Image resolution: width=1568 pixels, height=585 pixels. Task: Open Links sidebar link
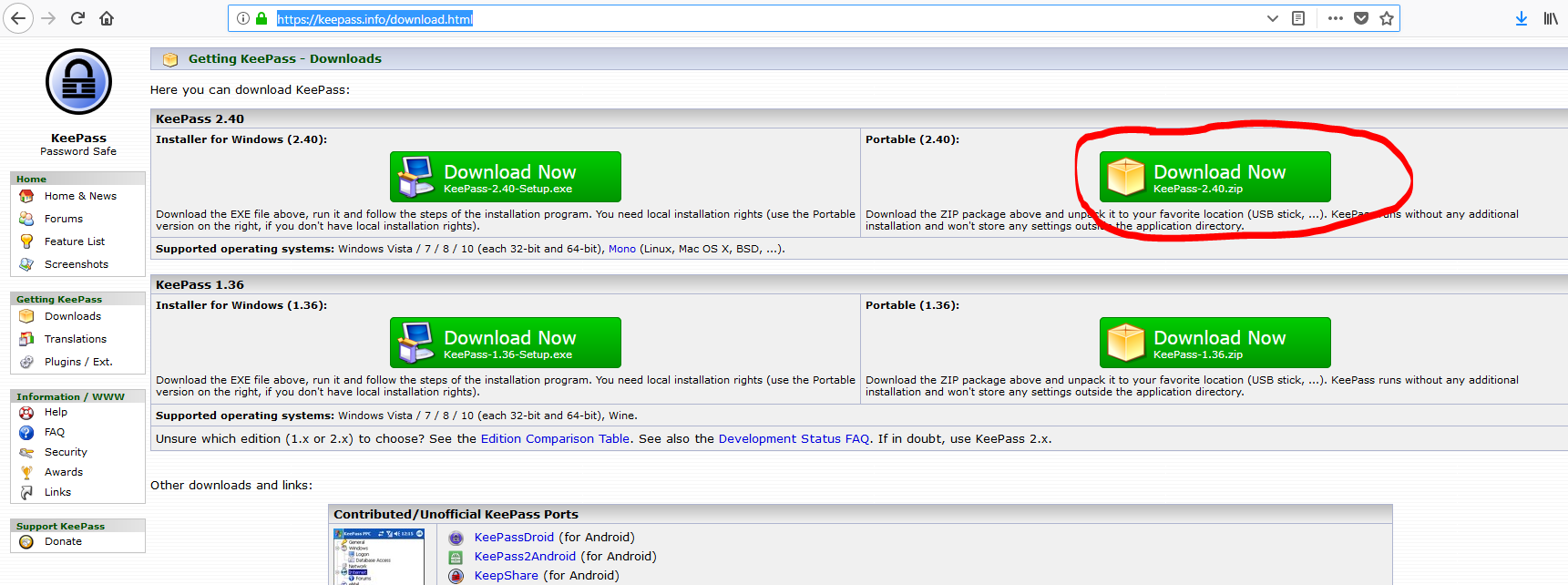pyautogui.click(x=57, y=492)
